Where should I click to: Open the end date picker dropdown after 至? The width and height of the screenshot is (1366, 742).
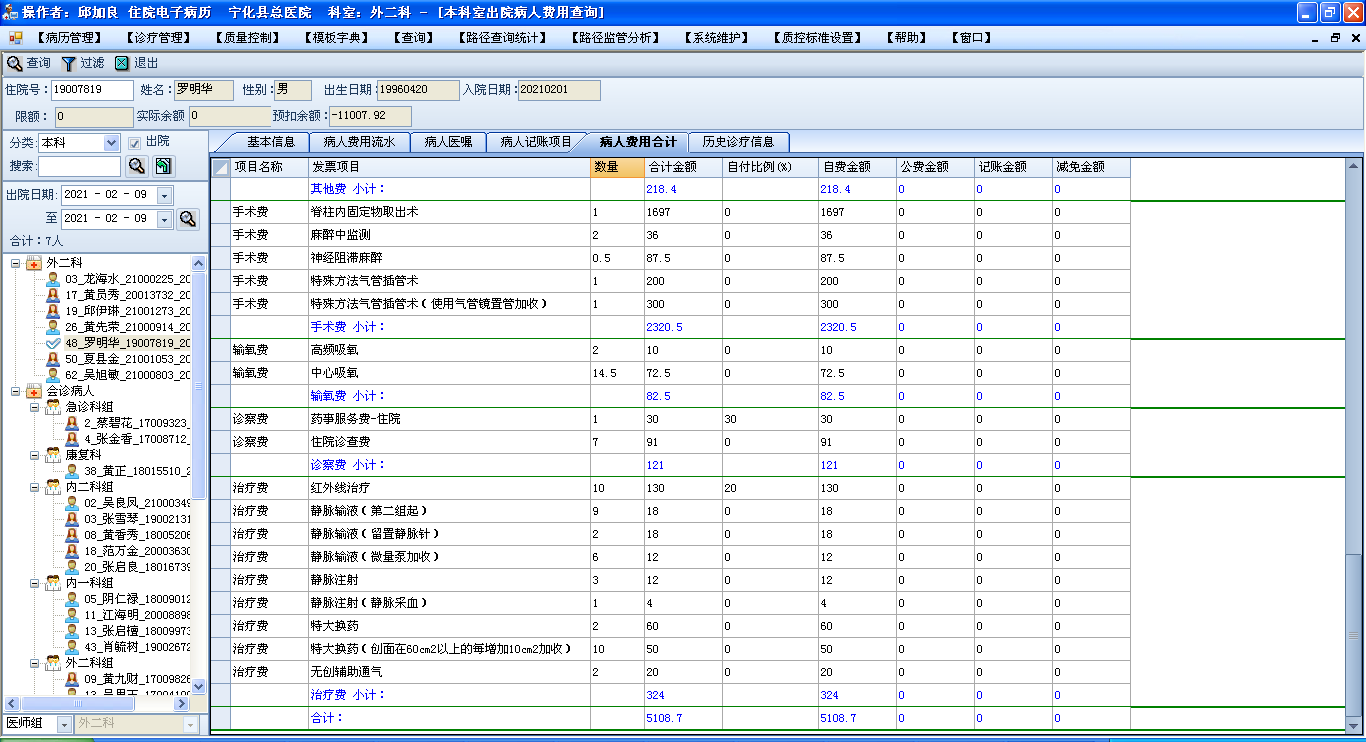pyautogui.click(x=164, y=219)
